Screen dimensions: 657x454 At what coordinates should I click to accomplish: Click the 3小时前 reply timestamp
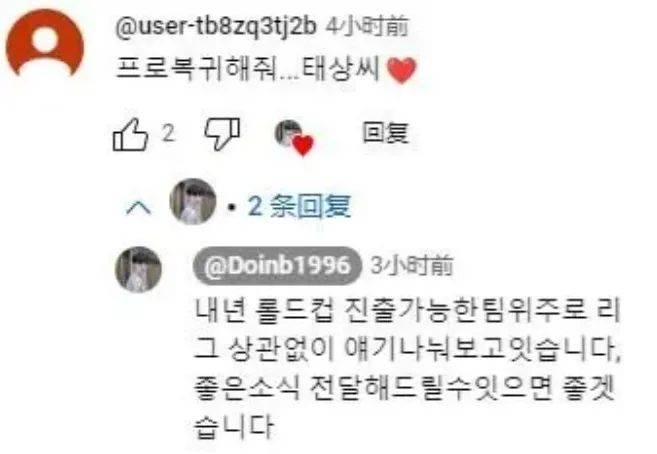[x=411, y=266]
